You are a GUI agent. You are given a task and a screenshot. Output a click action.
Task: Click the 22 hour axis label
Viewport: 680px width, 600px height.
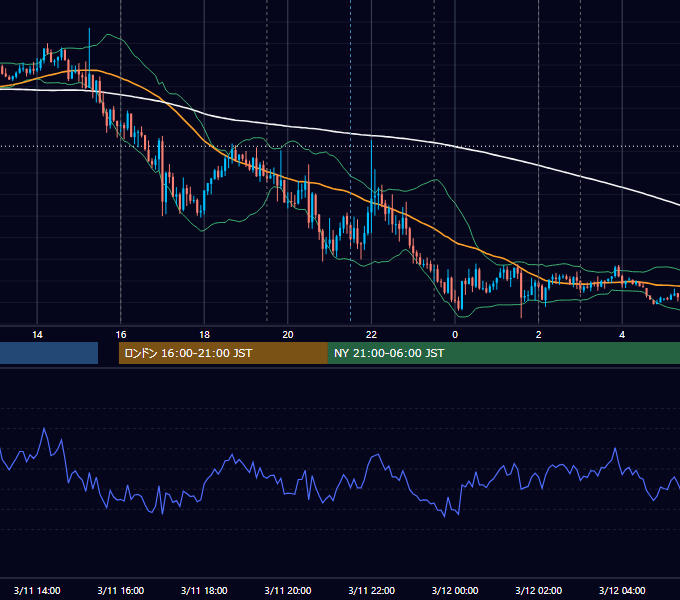[371, 335]
